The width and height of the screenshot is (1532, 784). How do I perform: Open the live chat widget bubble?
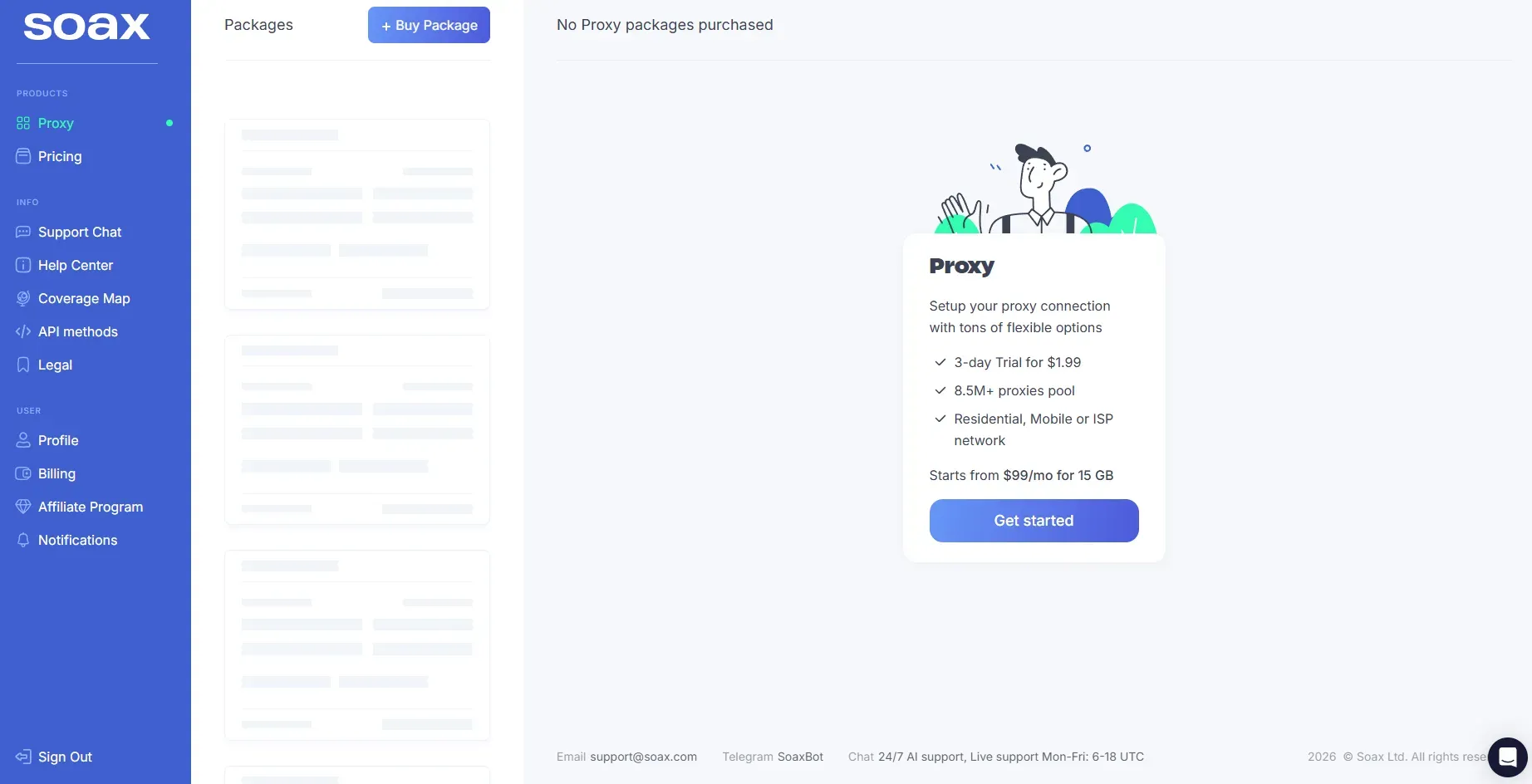1507,757
